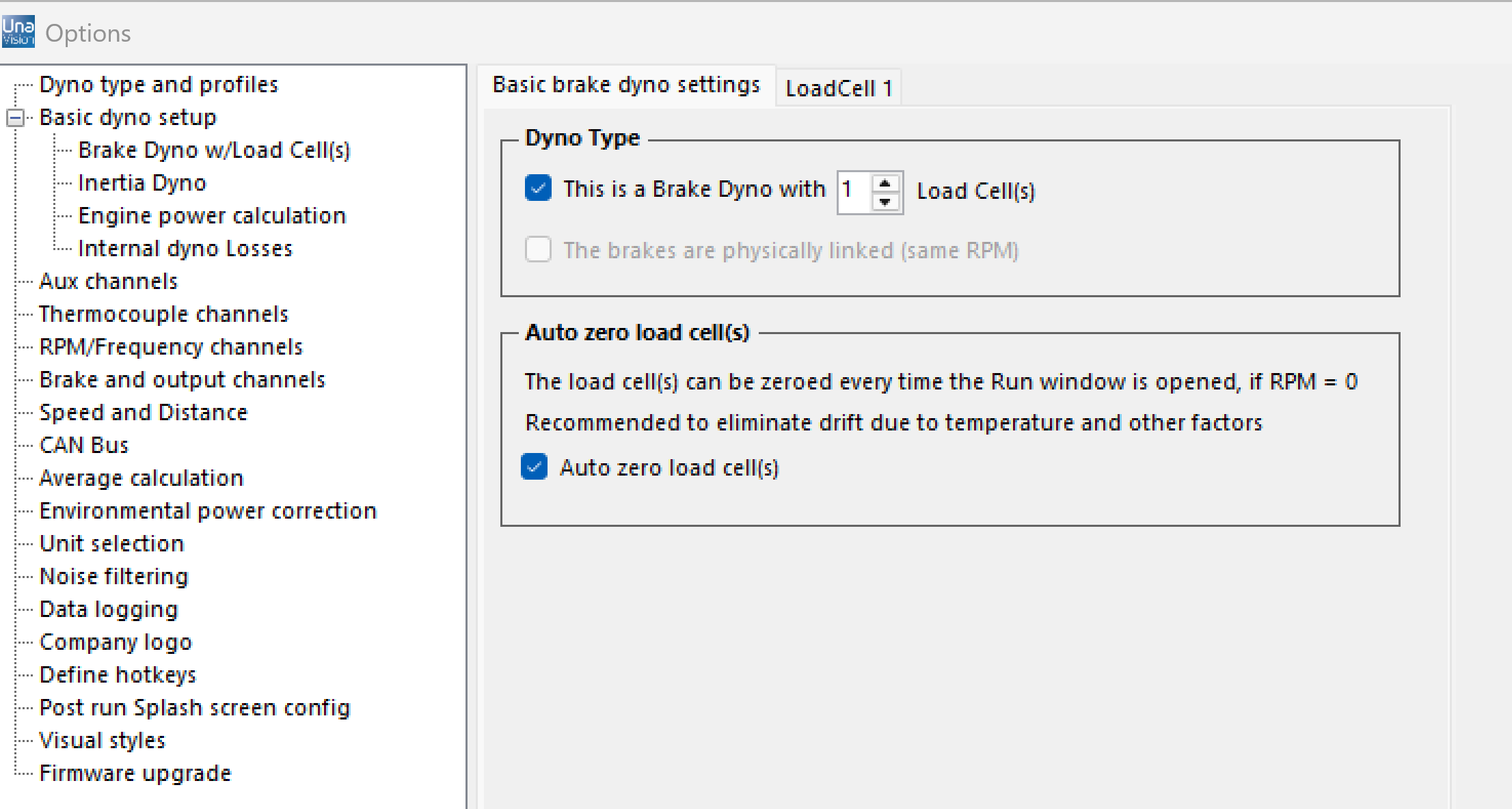This screenshot has width=1512, height=809.
Task: Open Define hotkeys settings
Action: (118, 675)
